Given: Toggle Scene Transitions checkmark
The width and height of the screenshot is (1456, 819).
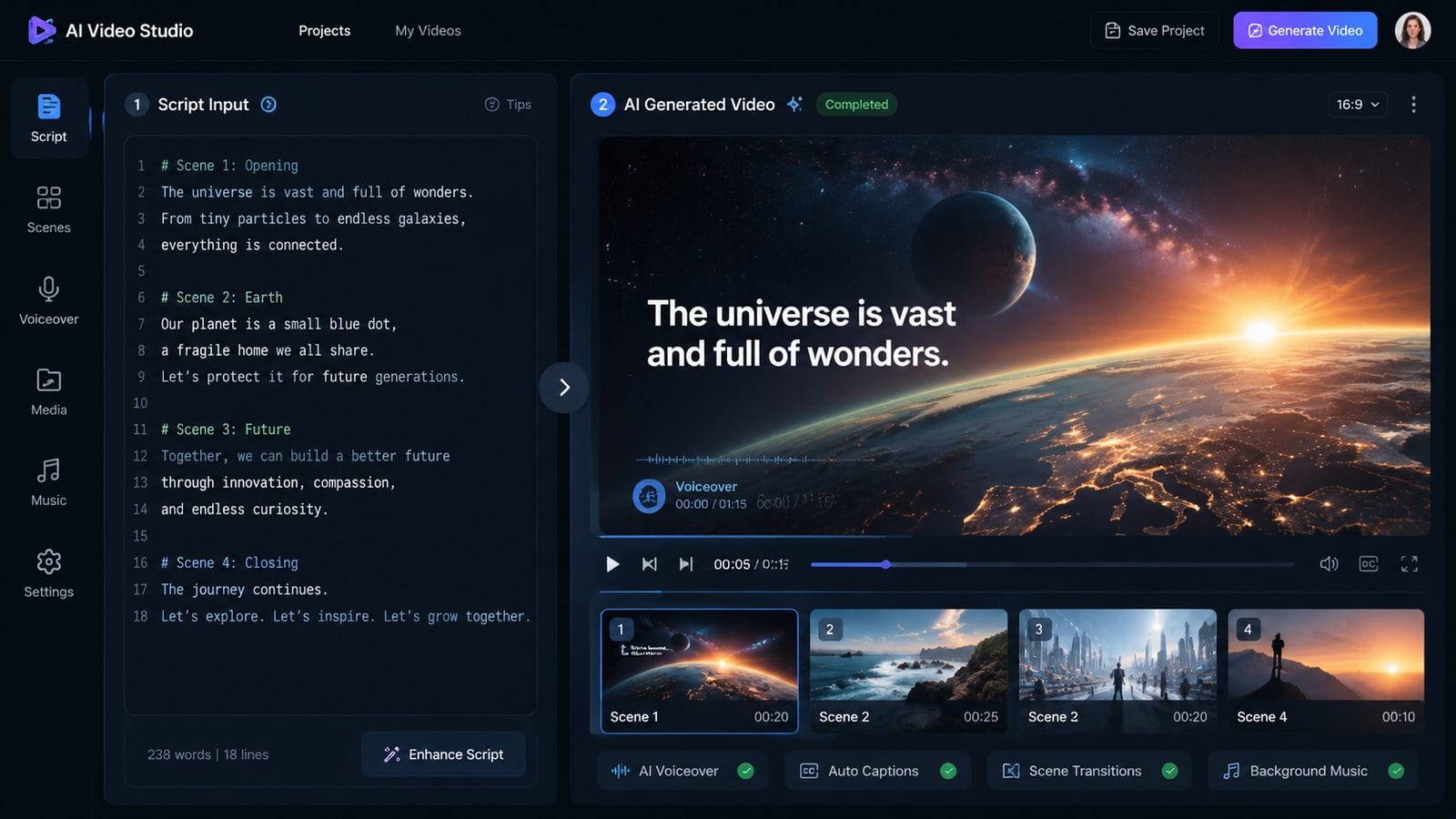Looking at the screenshot, I should 1170,771.
